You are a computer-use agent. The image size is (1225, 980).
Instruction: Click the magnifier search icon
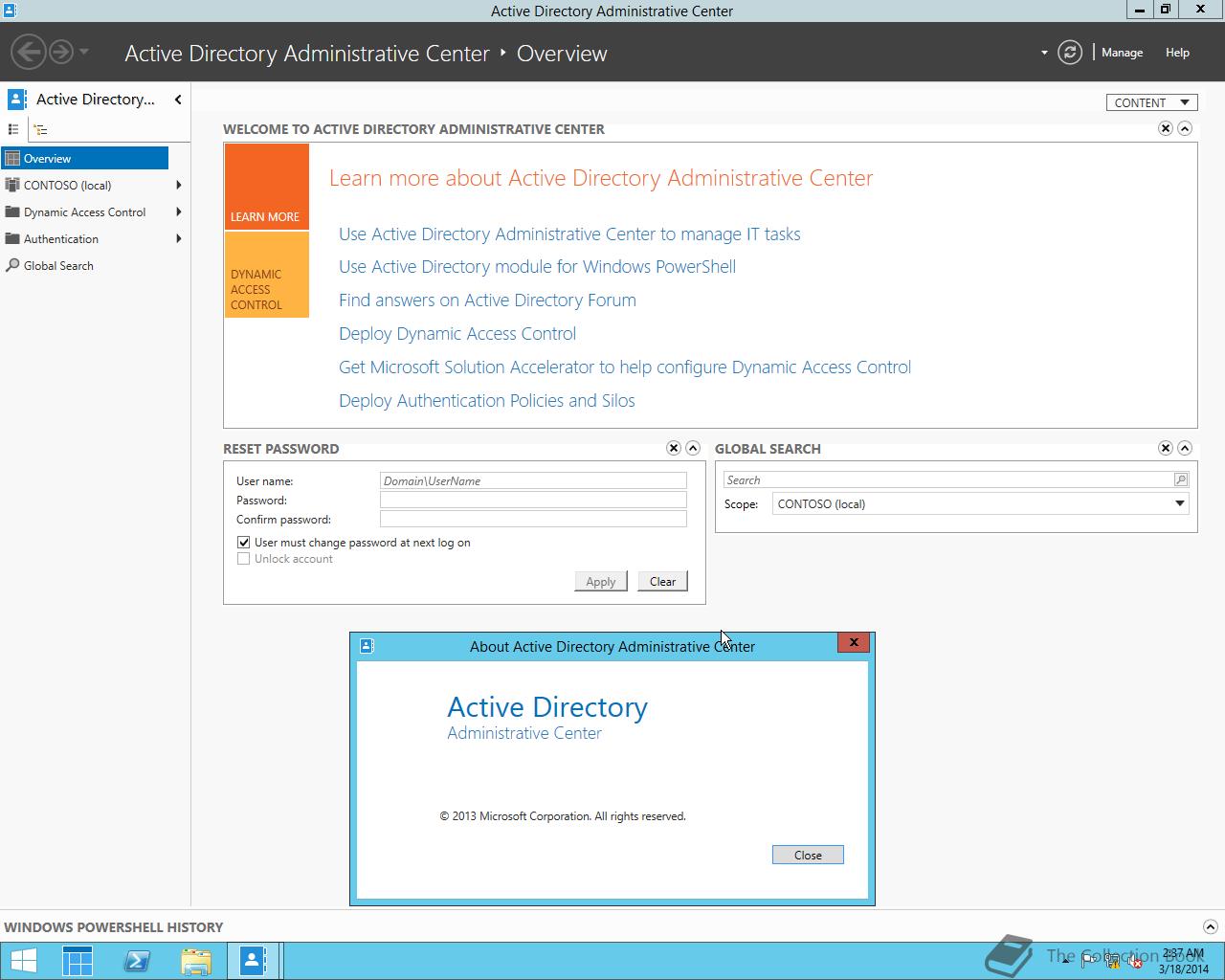[x=1181, y=479]
